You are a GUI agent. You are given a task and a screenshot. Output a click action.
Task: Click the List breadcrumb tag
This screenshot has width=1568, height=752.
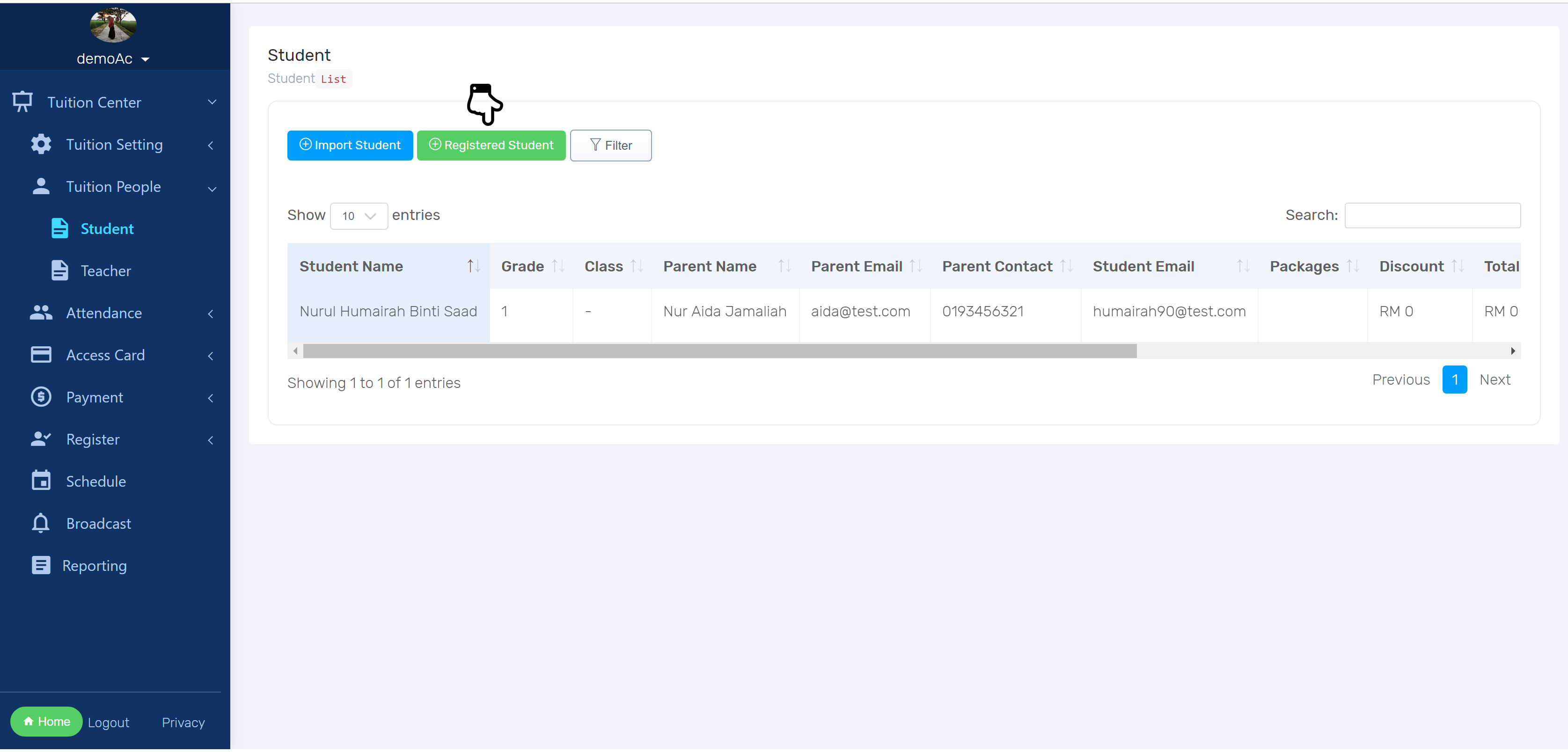pos(334,79)
